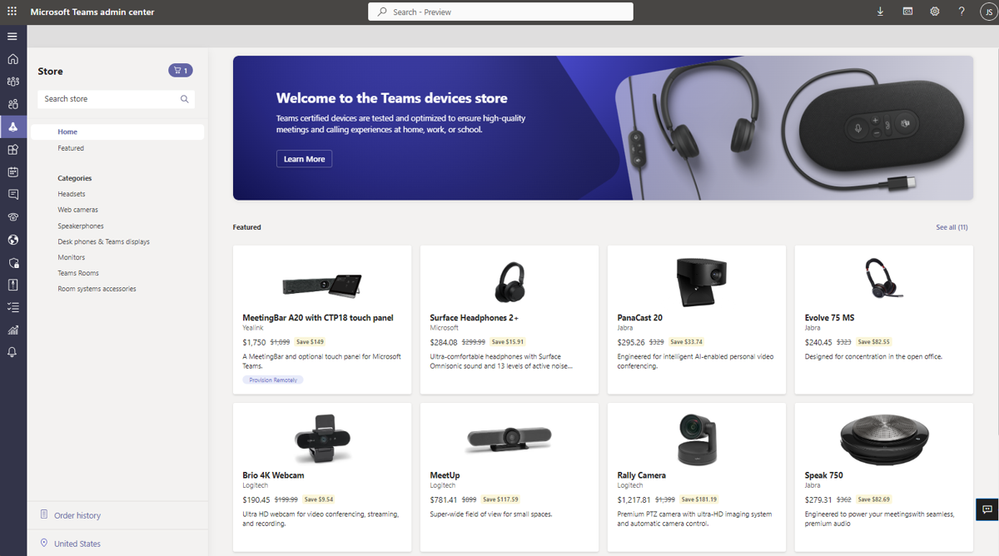Open the Headsets category
This screenshot has height=556, width=999.
[x=71, y=194]
